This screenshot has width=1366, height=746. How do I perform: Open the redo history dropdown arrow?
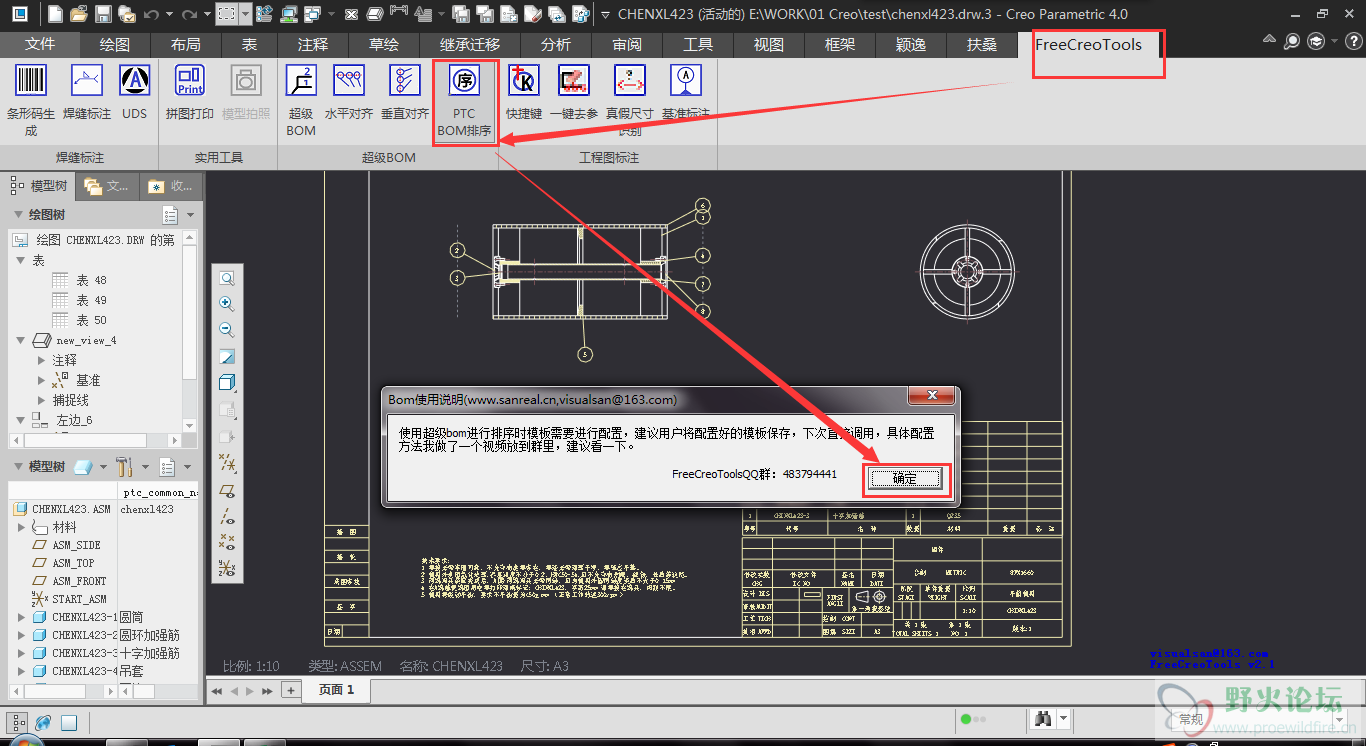click(x=209, y=15)
